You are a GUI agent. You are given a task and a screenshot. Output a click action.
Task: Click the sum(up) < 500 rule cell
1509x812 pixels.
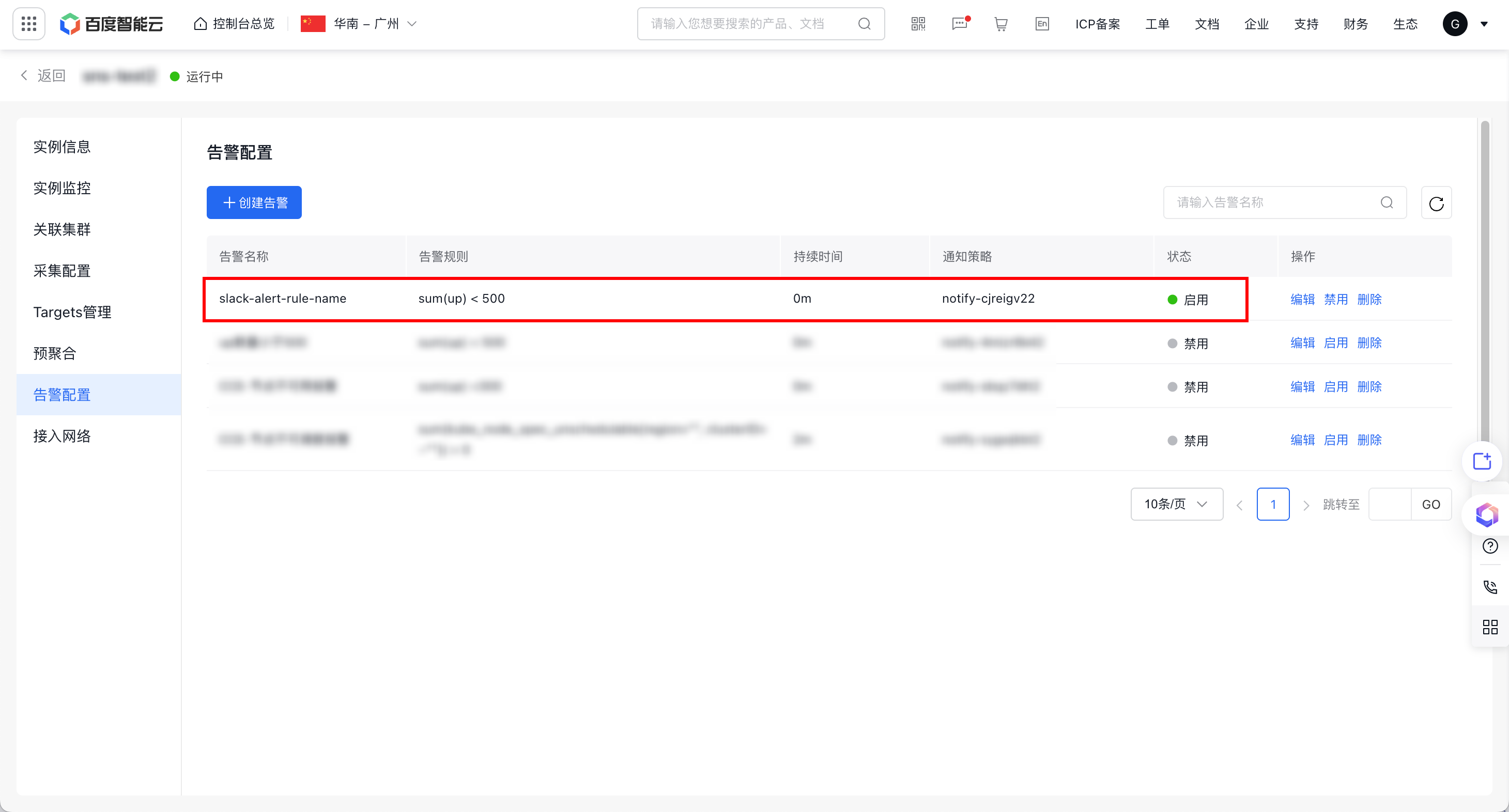point(461,298)
